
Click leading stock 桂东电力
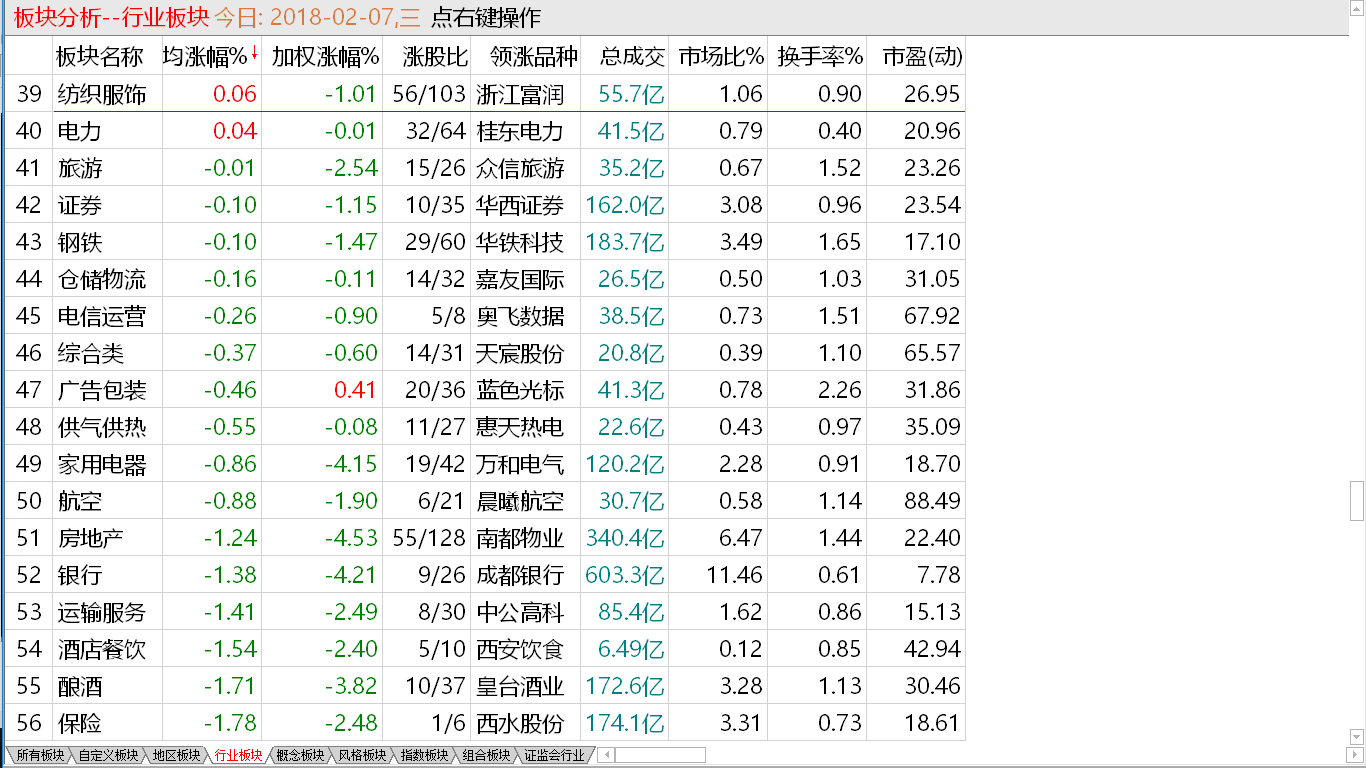(520, 131)
